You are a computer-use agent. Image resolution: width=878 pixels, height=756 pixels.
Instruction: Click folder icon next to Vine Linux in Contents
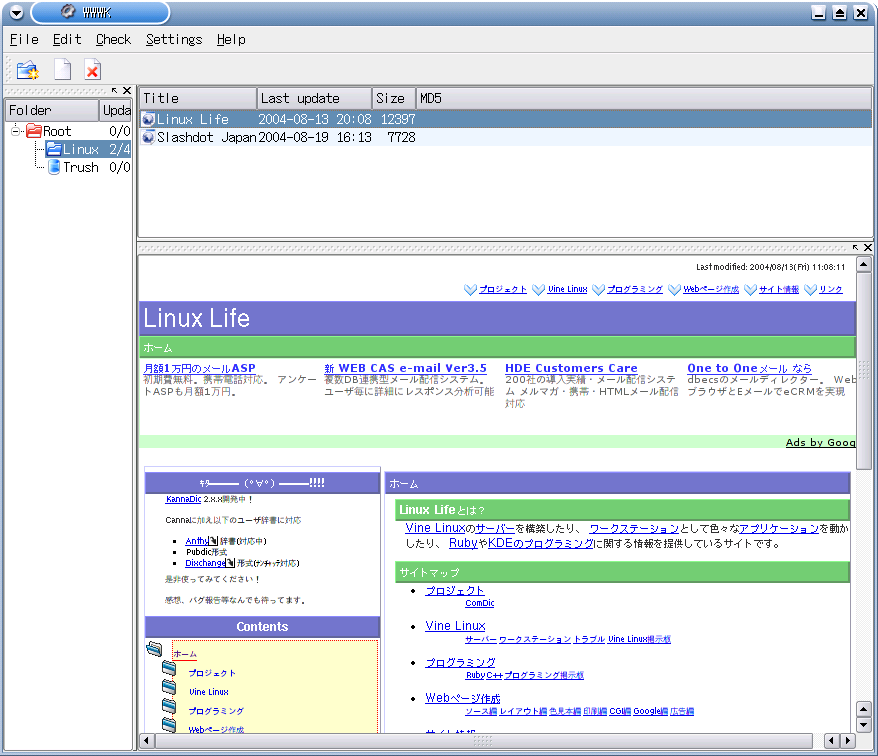(169, 687)
